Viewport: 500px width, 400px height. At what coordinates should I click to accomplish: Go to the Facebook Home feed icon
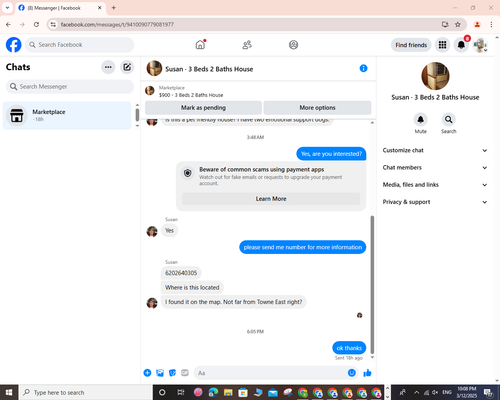pyautogui.click(x=200, y=44)
